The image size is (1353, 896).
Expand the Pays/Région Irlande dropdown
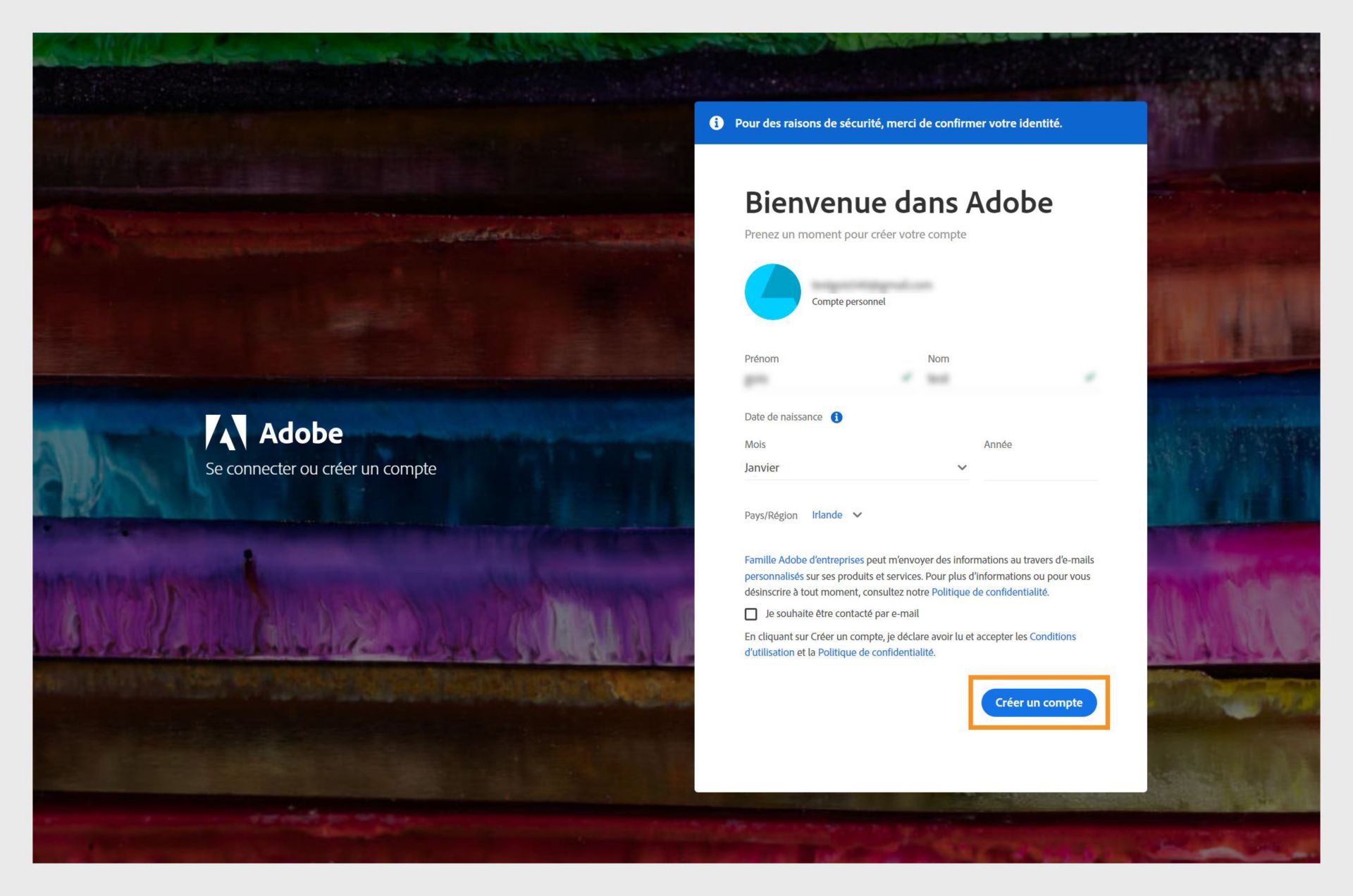click(836, 515)
